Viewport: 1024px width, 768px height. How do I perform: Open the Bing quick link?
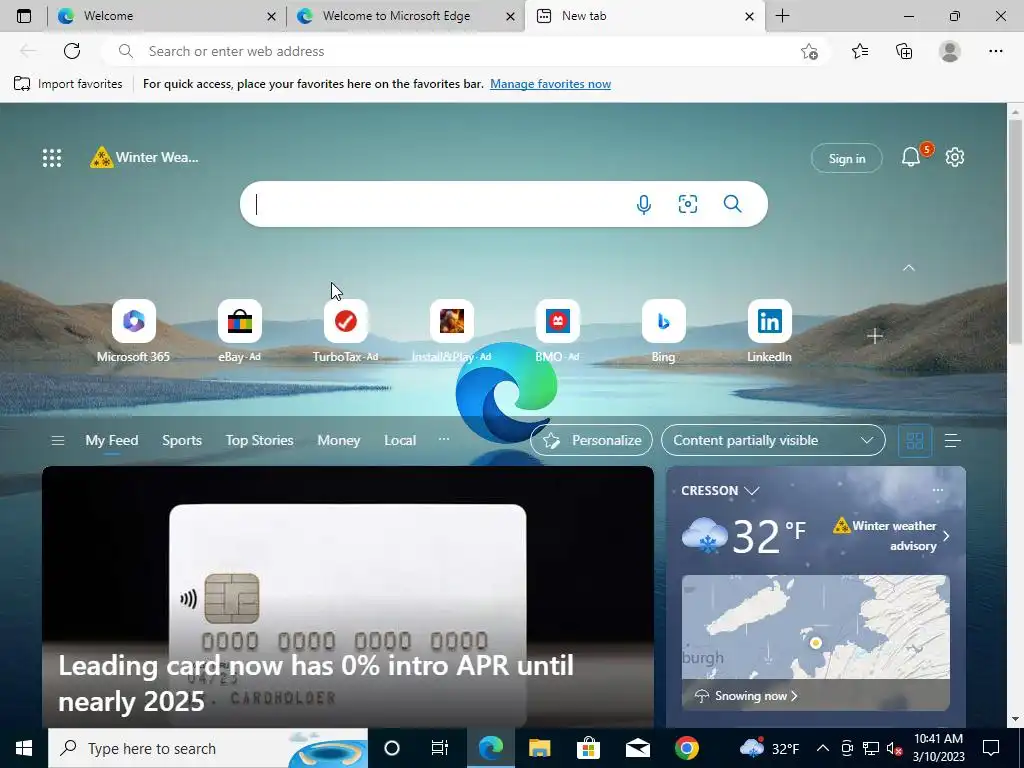pyautogui.click(x=664, y=331)
